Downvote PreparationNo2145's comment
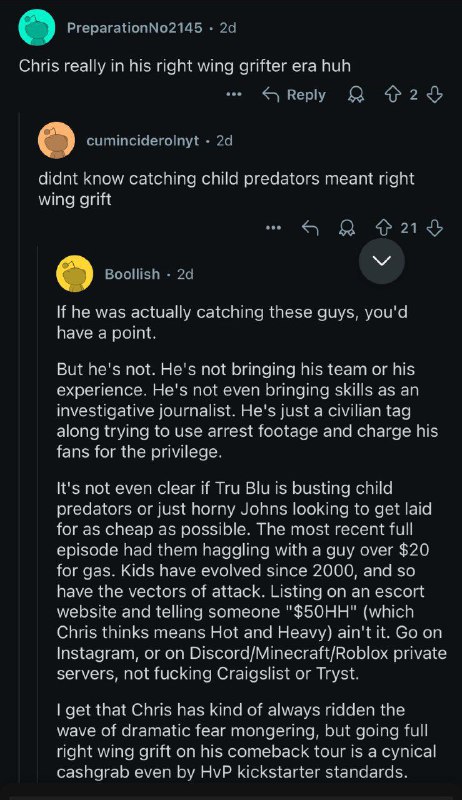 (x=434, y=95)
